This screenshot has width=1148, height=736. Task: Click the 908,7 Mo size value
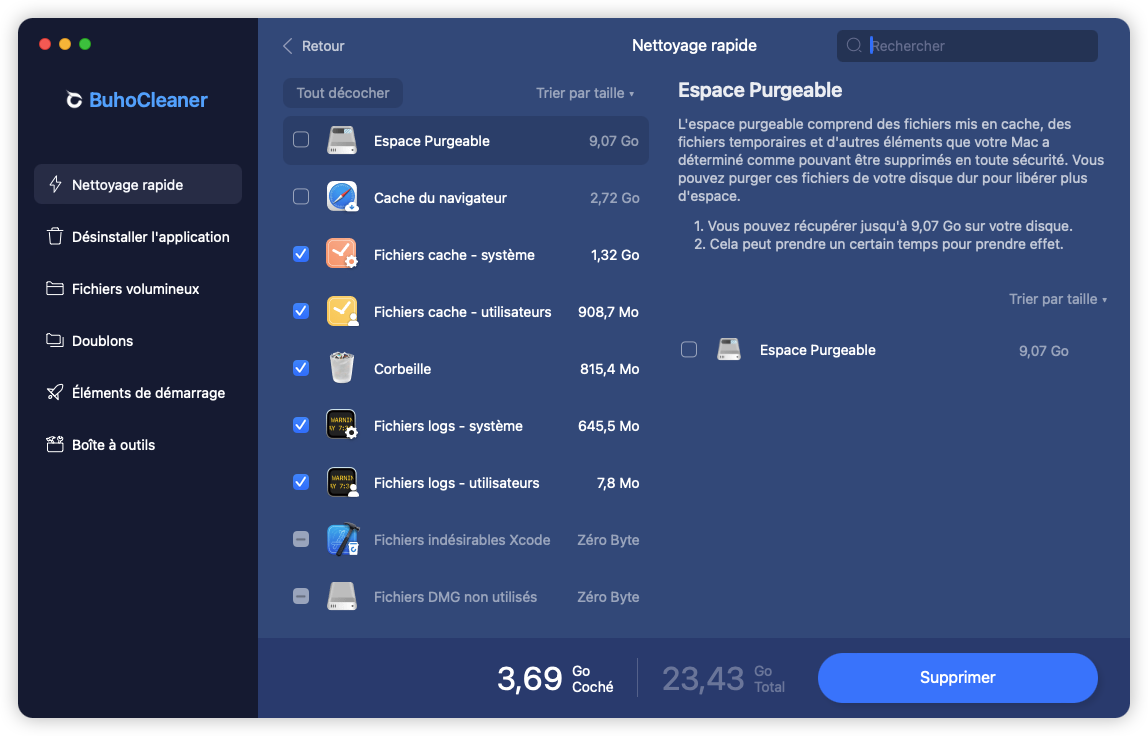608,312
